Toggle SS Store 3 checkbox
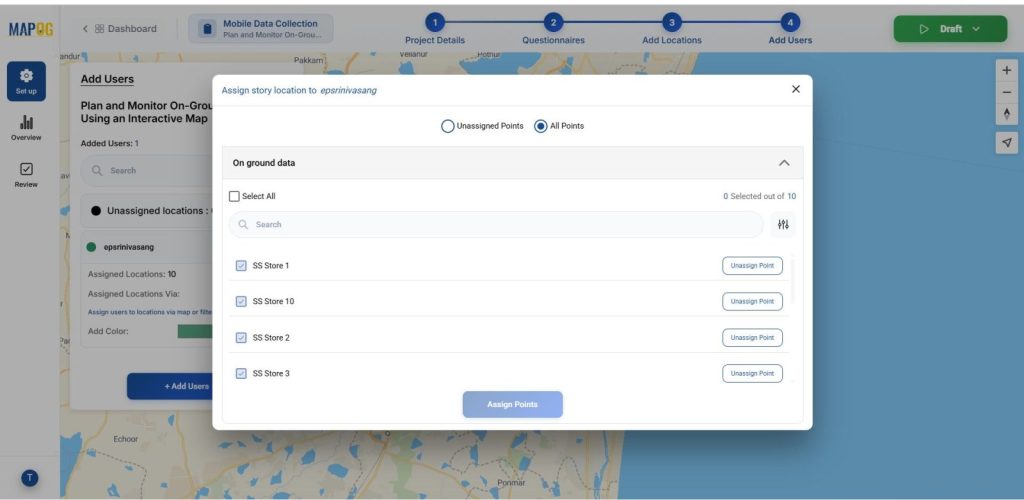Viewport: 1024px width, 500px height. pyautogui.click(x=241, y=373)
